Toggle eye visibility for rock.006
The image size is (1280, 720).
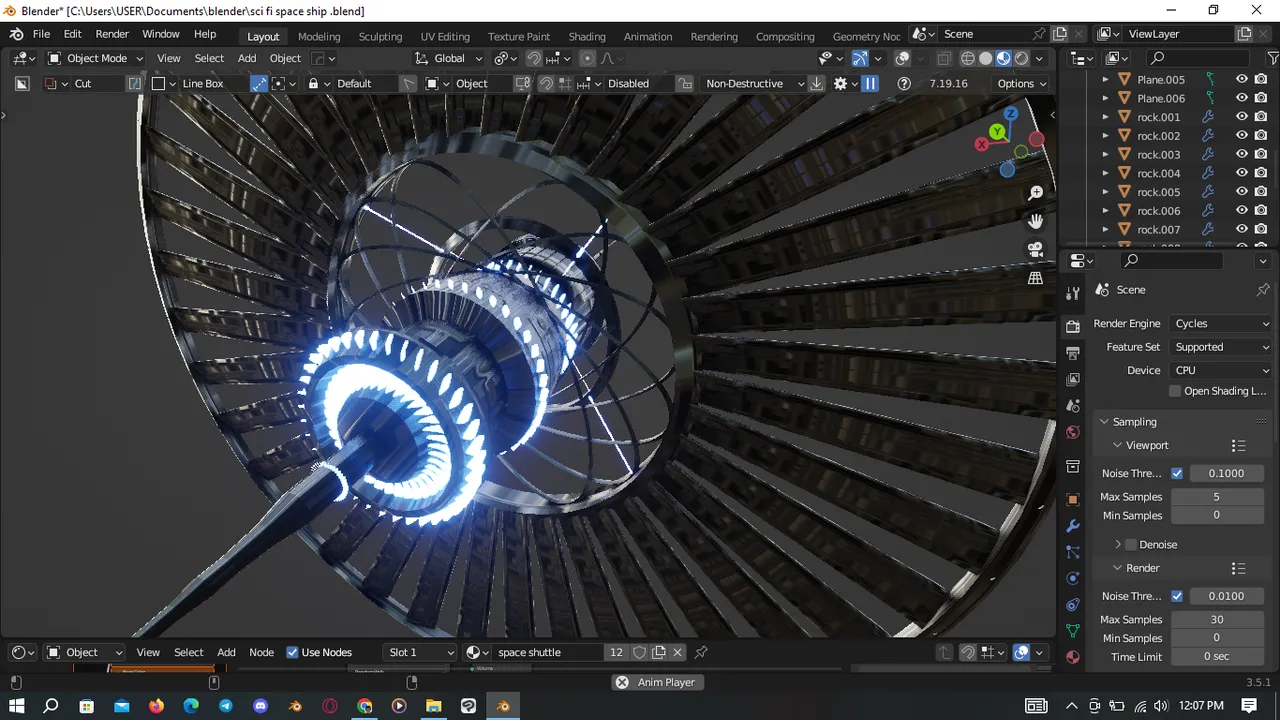click(1241, 211)
